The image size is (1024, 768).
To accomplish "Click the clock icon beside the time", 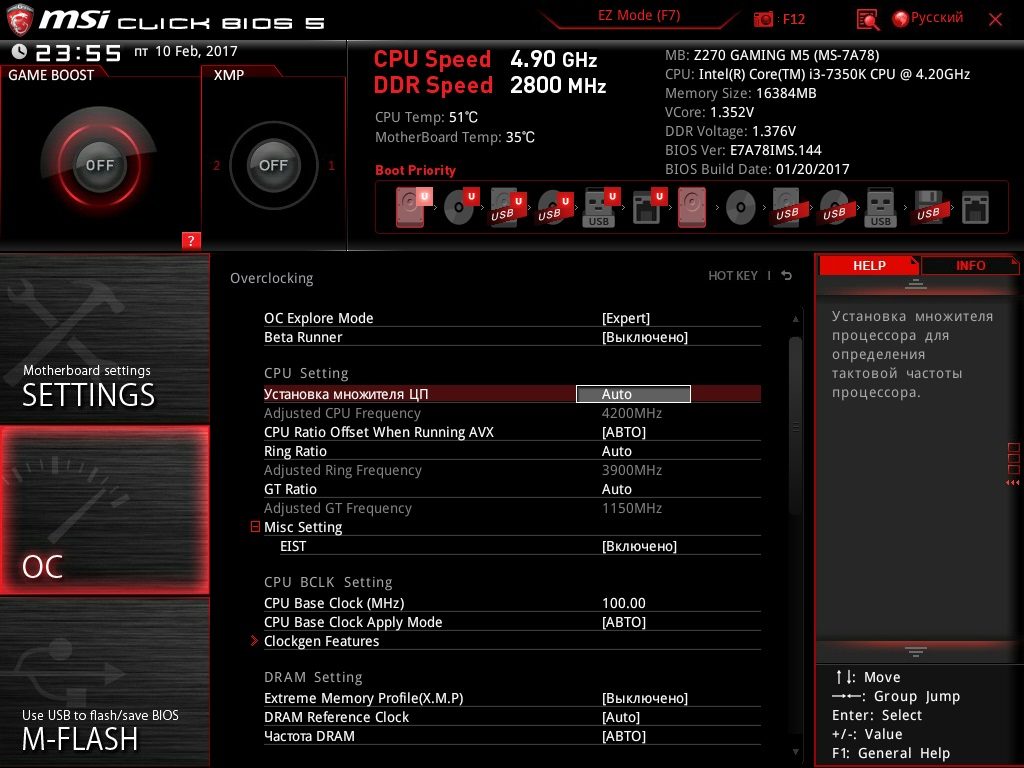I will pos(20,51).
